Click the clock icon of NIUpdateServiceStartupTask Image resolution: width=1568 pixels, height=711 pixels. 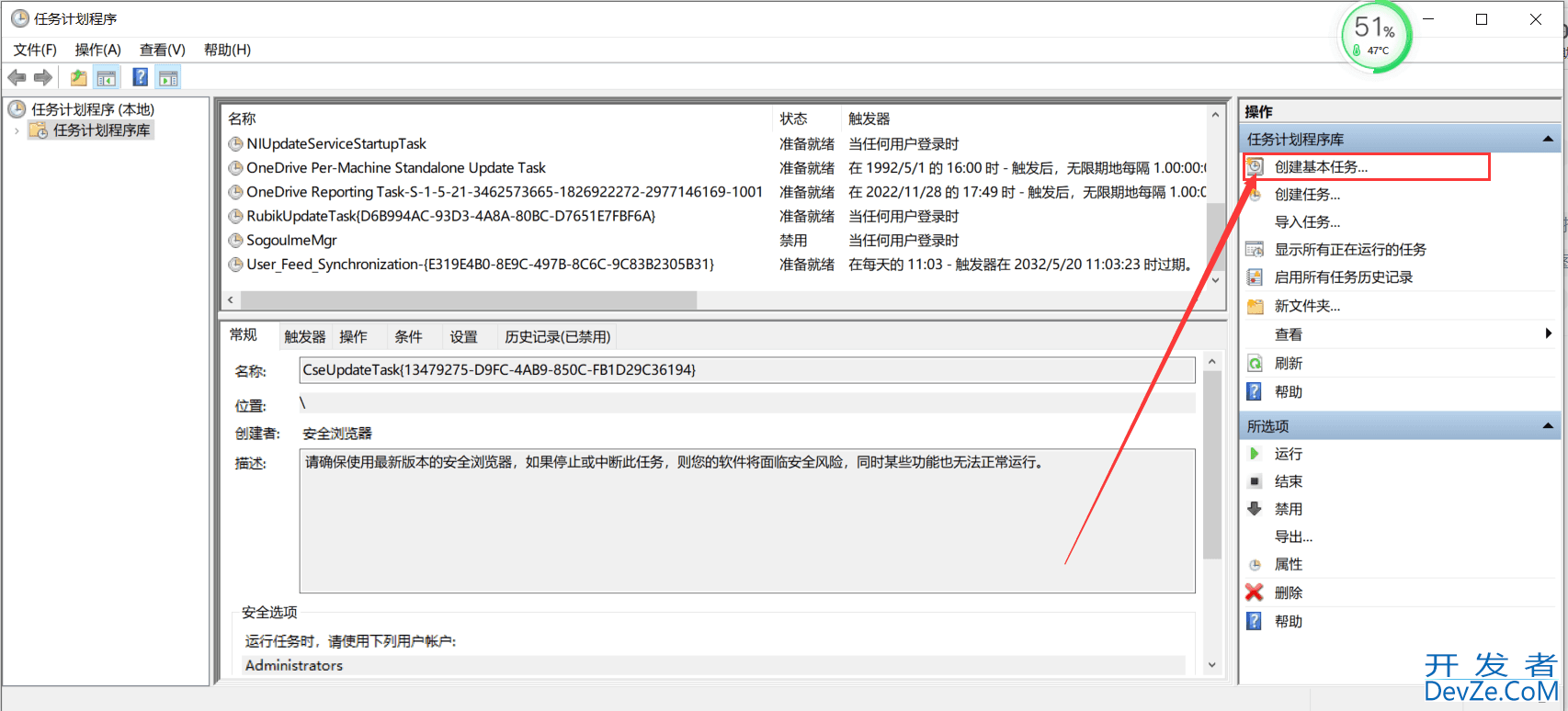236,143
